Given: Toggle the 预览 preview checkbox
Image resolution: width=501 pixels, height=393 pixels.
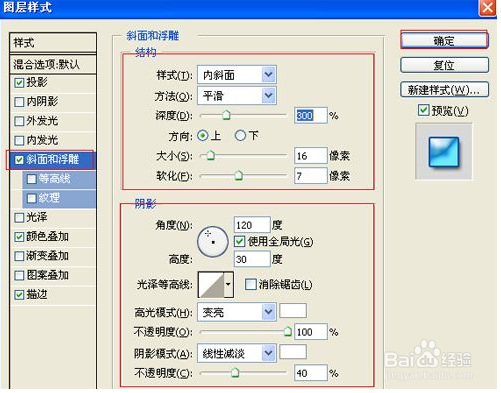Looking at the screenshot, I should pyautogui.click(x=423, y=110).
